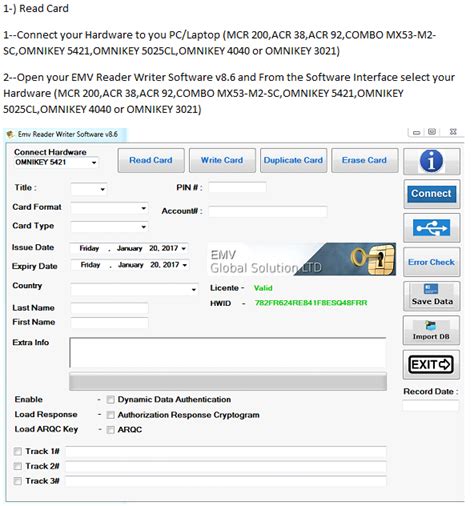Click the Extra Info text area
This screenshot has height=506, width=474.
click(228, 353)
